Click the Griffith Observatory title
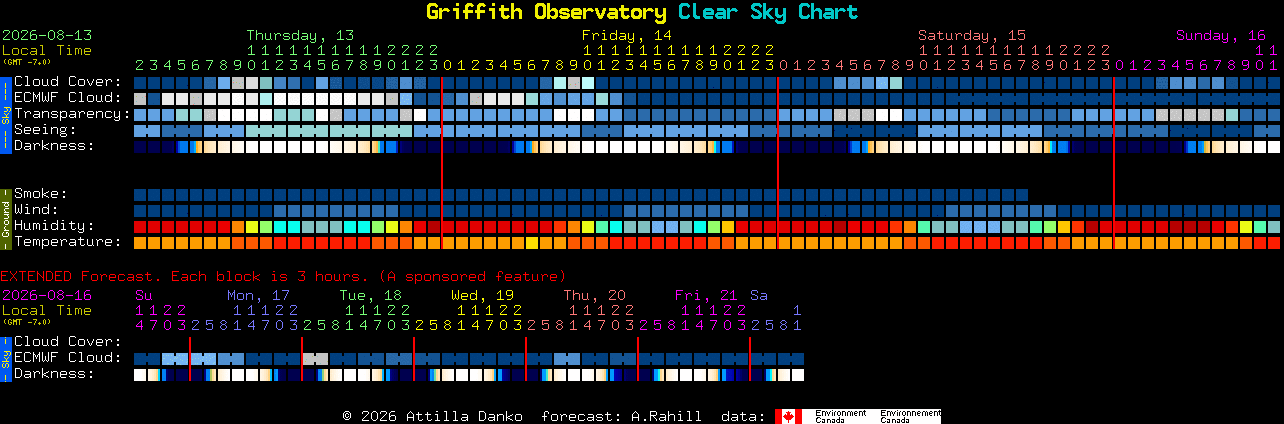This screenshot has height=424, width=1284. [546, 12]
